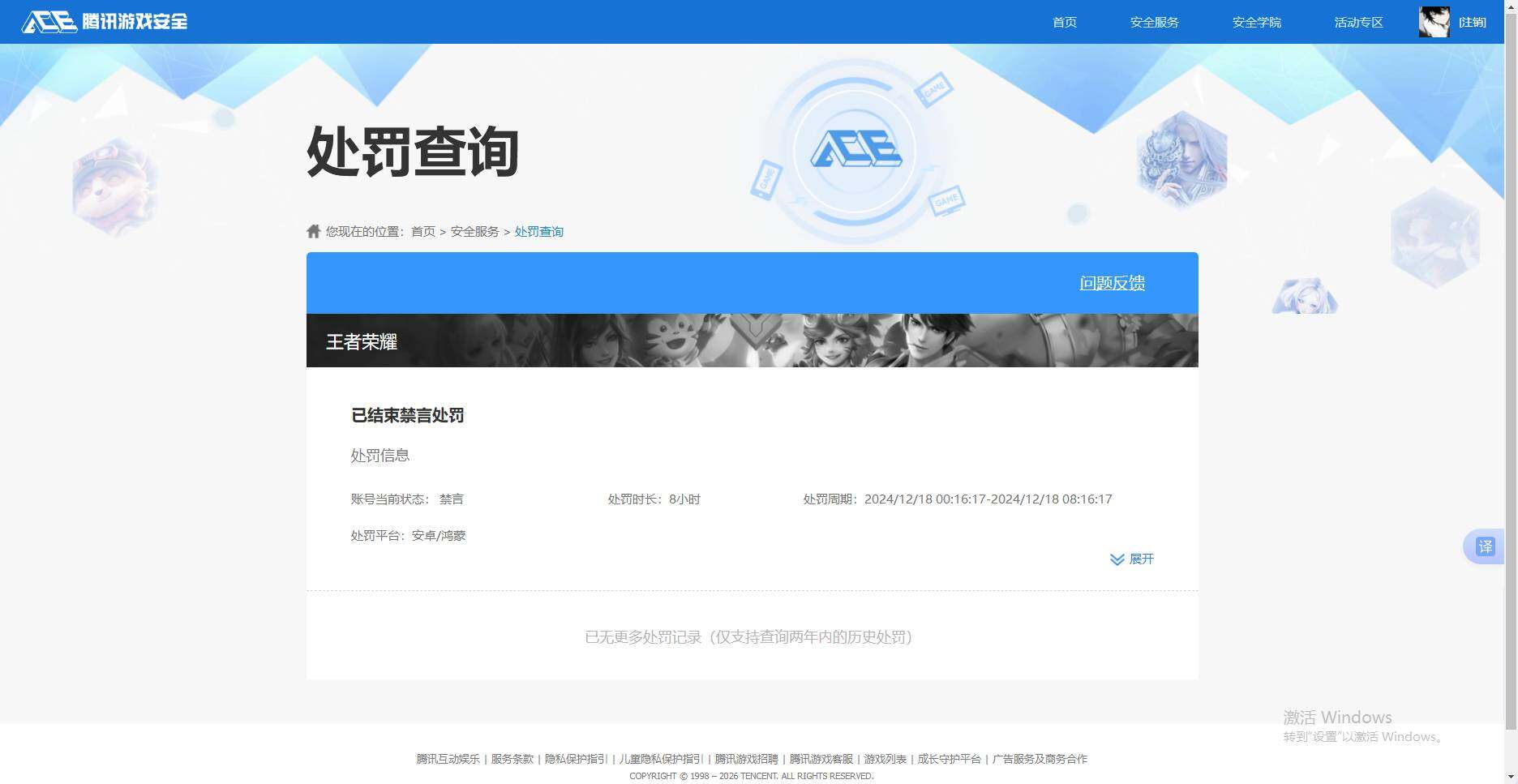Open the floating 译 translate button
This screenshot has width=1518, height=784.
[1486, 546]
